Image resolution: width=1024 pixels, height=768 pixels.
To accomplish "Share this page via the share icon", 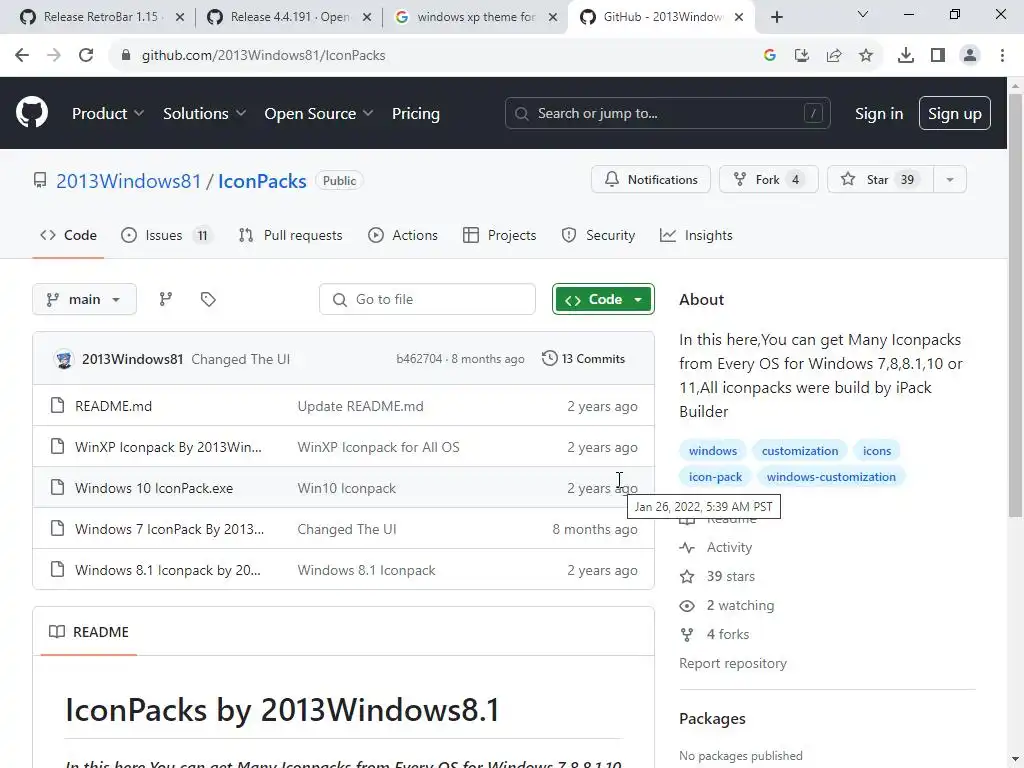I will click(x=834, y=56).
